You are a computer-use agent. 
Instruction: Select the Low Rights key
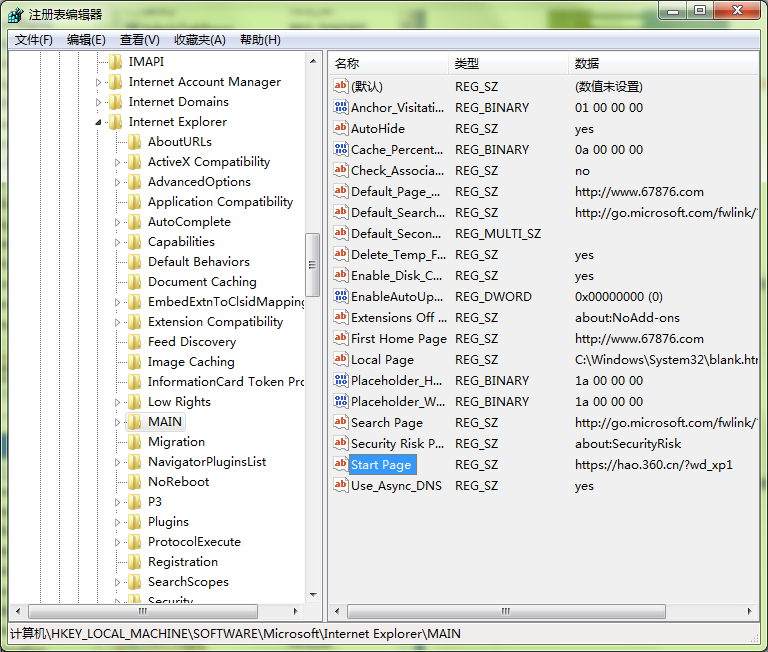(179, 402)
